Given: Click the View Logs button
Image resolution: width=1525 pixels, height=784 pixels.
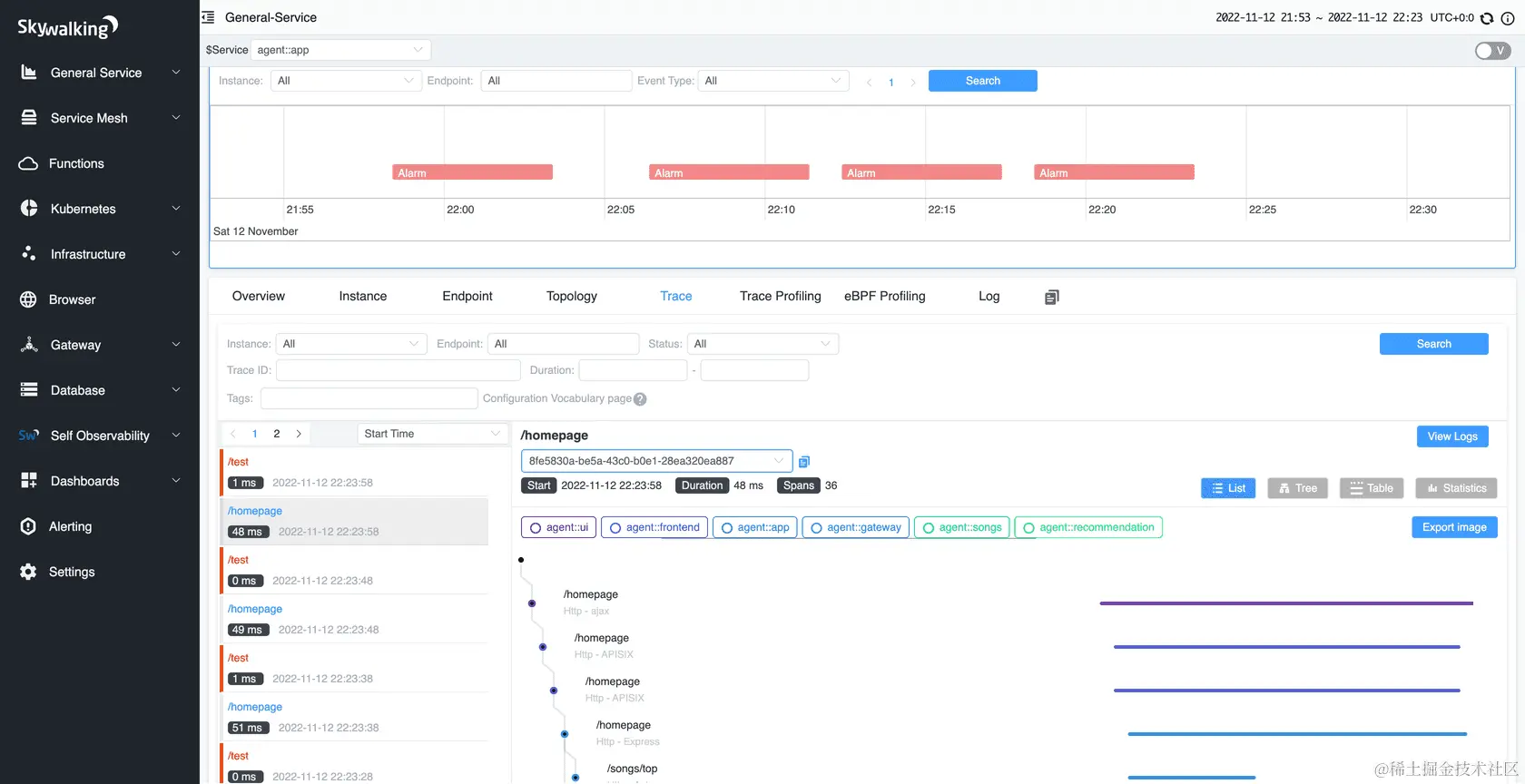Looking at the screenshot, I should pyautogui.click(x=1452, y=436).
